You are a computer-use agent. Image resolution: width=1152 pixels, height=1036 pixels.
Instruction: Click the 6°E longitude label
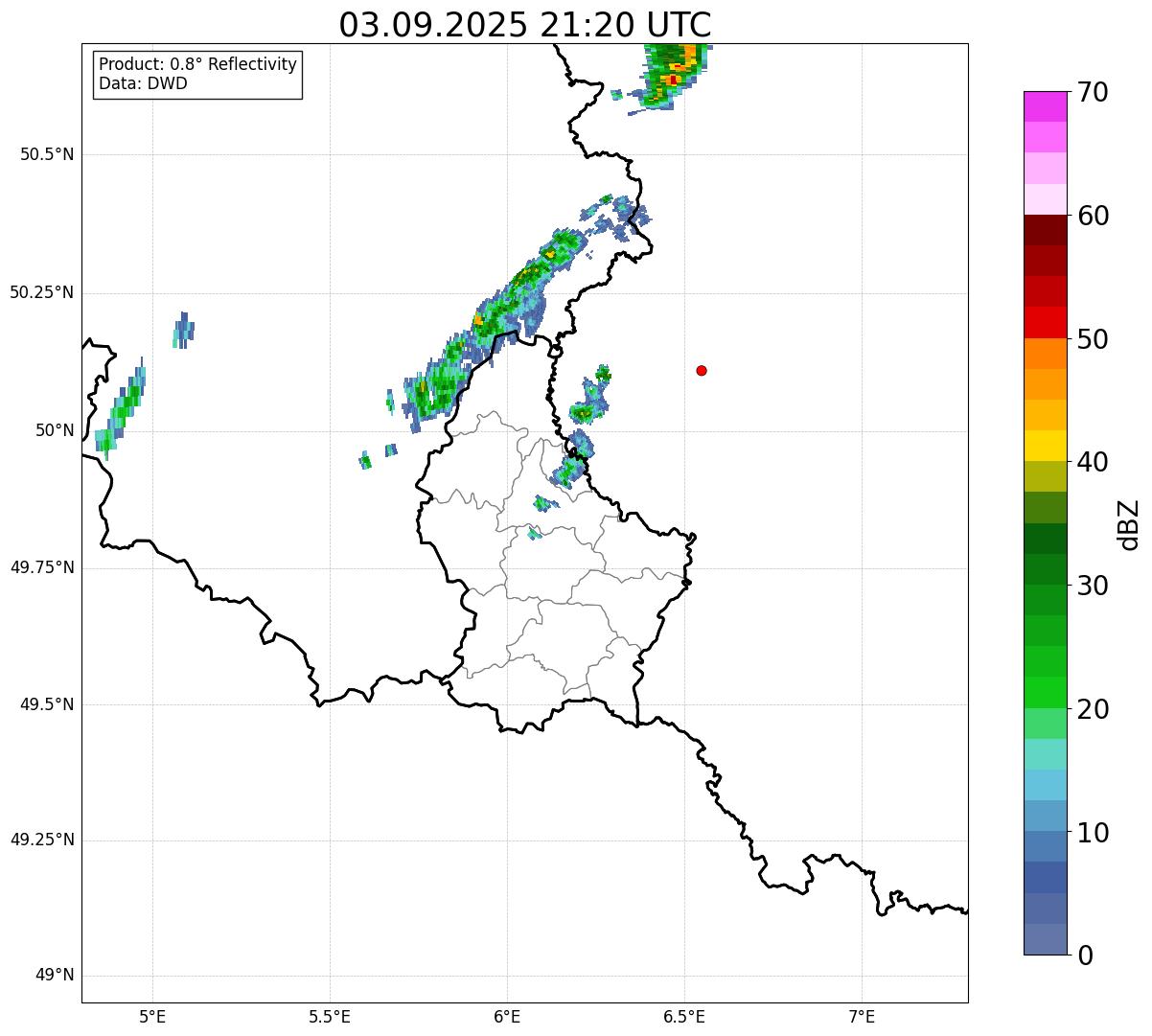pos(507,1016)
